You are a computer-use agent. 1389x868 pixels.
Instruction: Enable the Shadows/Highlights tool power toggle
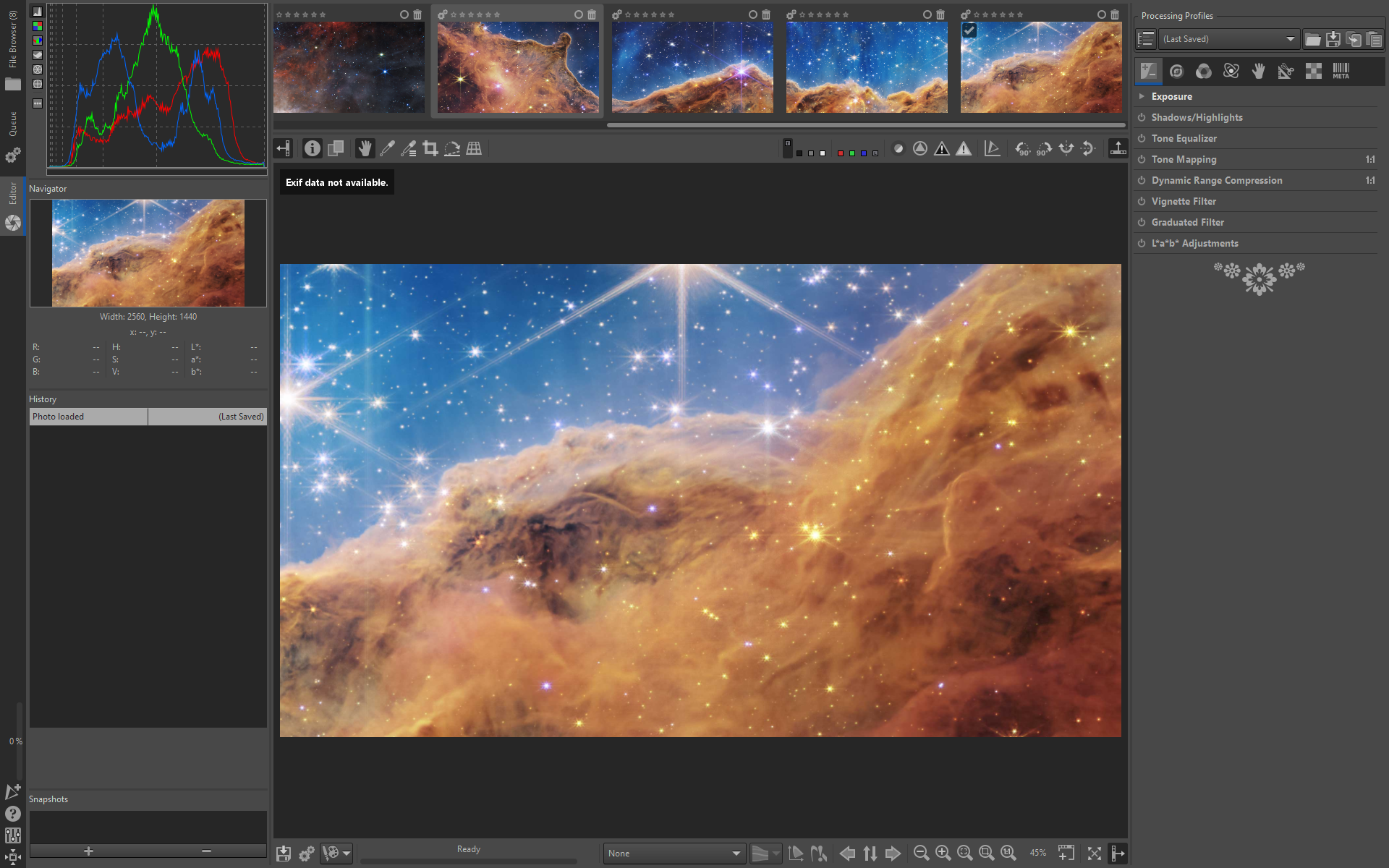pyautogui.click(x=1142, y=118)
